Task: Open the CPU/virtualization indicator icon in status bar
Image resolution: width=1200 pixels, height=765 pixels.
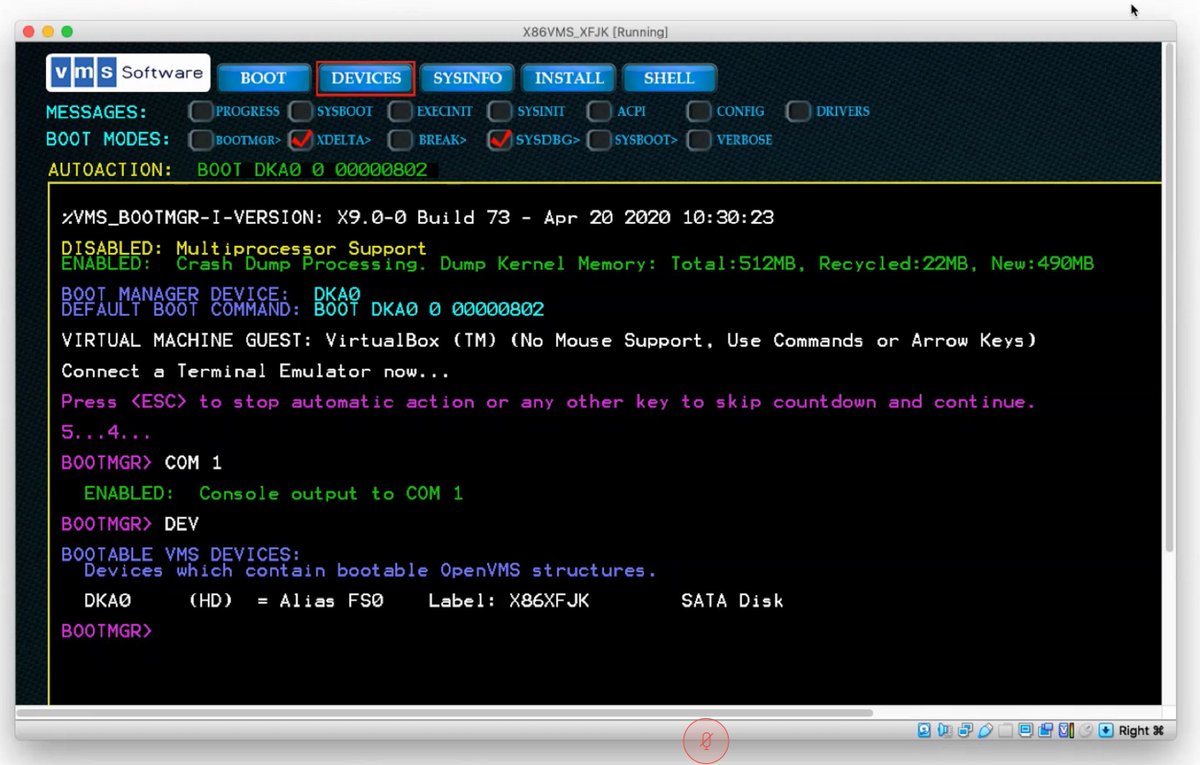Action: click(1066, 731)
